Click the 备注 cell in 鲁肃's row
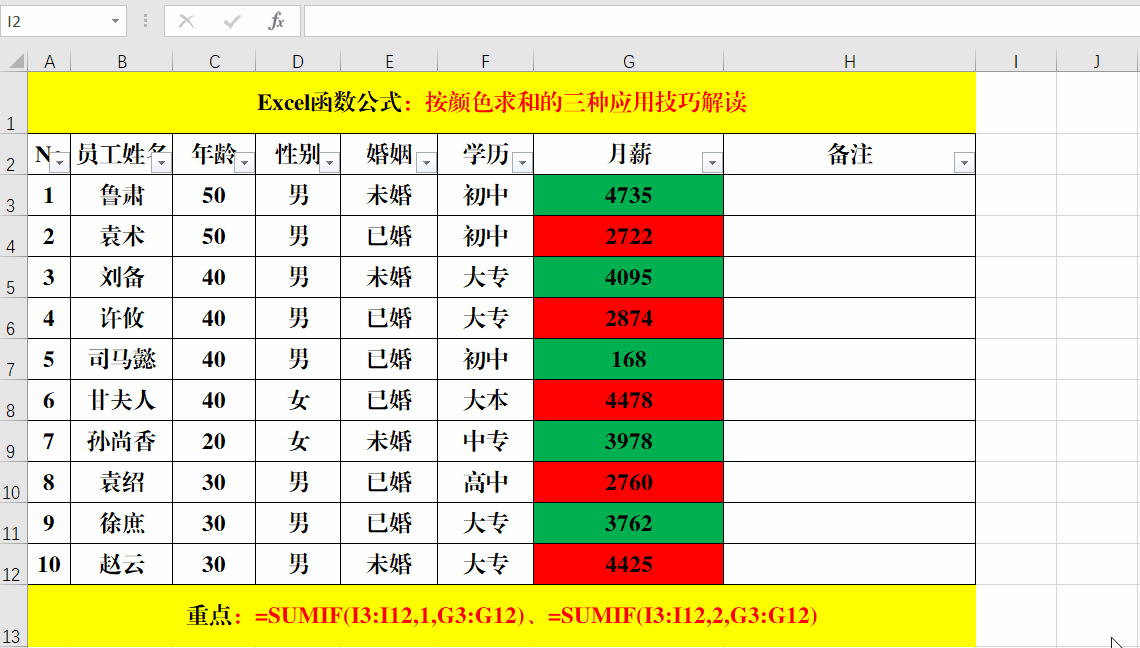The image size is (1140, 648). pos(849,195)
